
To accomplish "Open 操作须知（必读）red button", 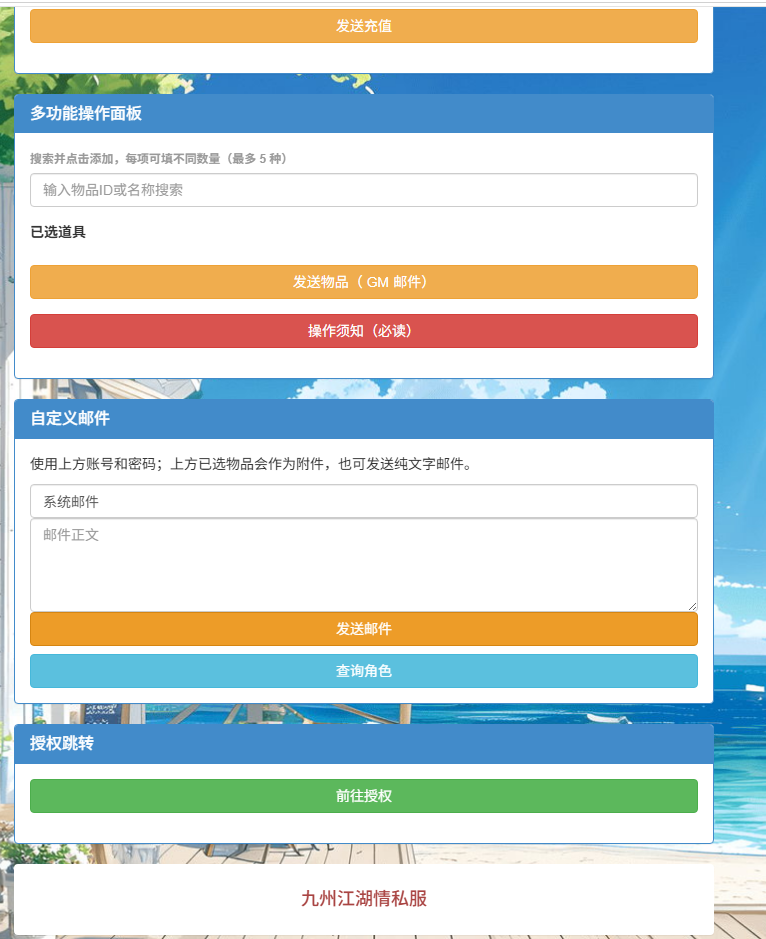I will click(x=364, y=331).
